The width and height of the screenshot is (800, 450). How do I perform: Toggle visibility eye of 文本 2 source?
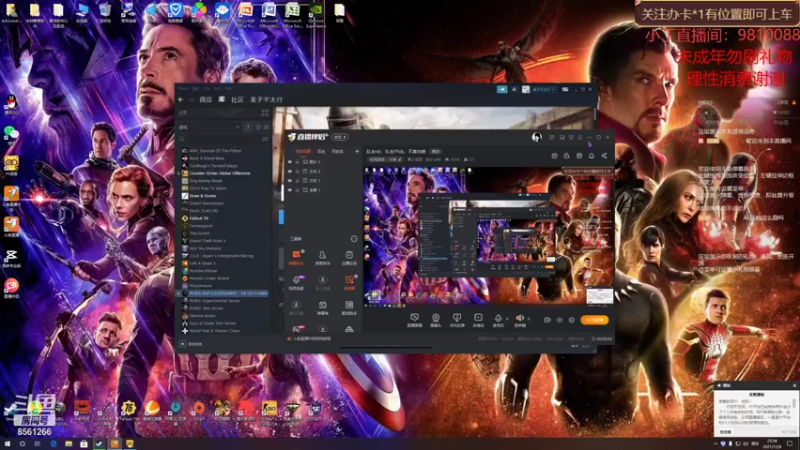coord(290,171)
